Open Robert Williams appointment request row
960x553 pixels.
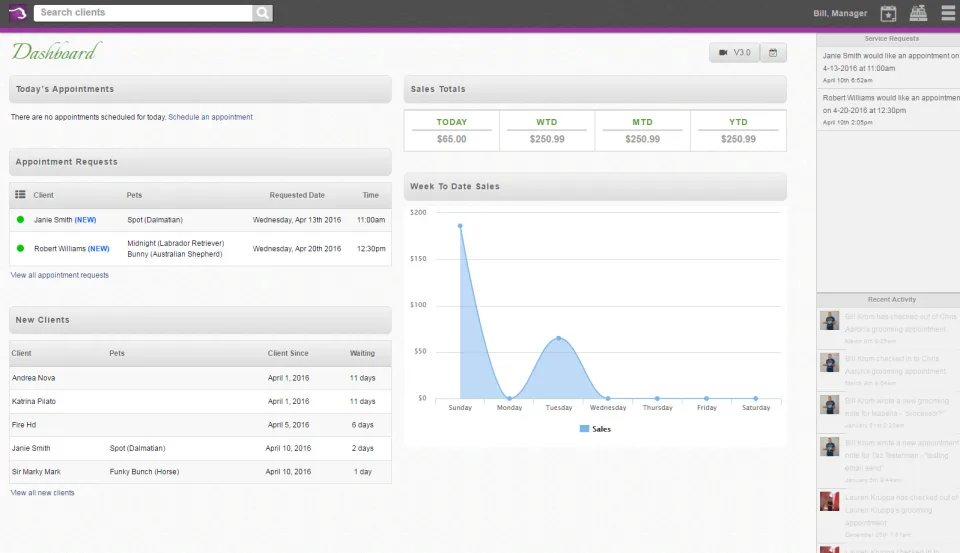point(200,249)
